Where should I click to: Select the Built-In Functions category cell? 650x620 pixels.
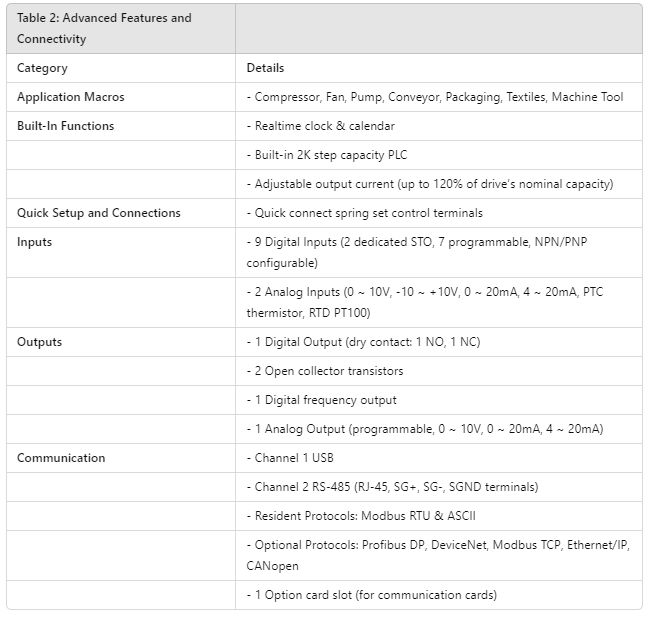[65, 126]
